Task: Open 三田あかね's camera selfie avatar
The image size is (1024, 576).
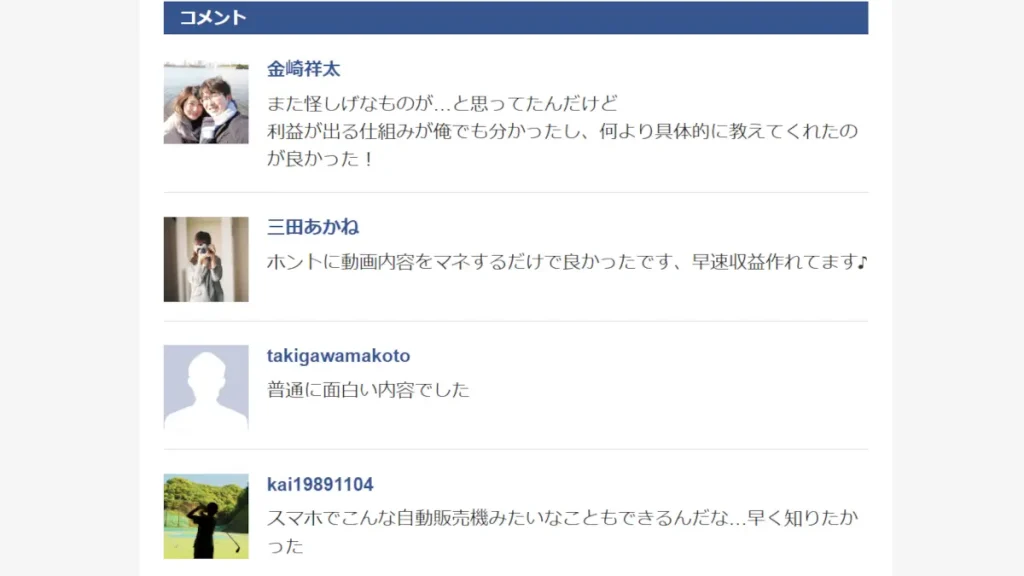Action: tap(206, 259)
